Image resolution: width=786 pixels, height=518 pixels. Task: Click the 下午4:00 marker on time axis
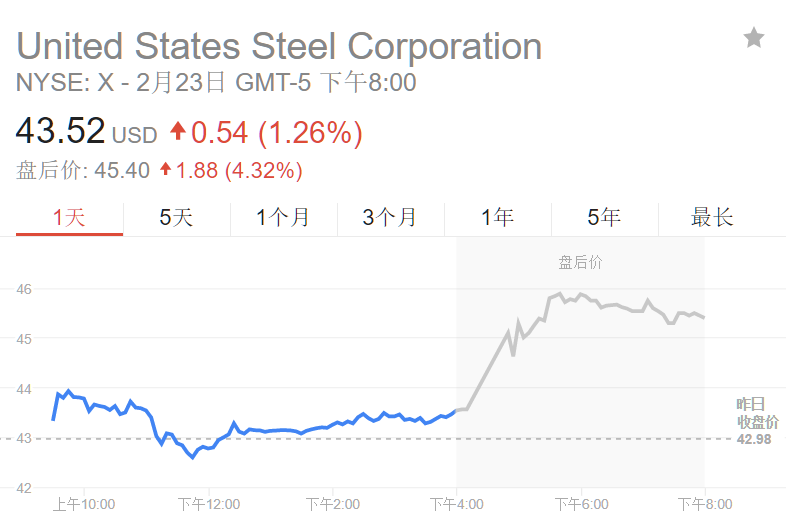(456, 504)
